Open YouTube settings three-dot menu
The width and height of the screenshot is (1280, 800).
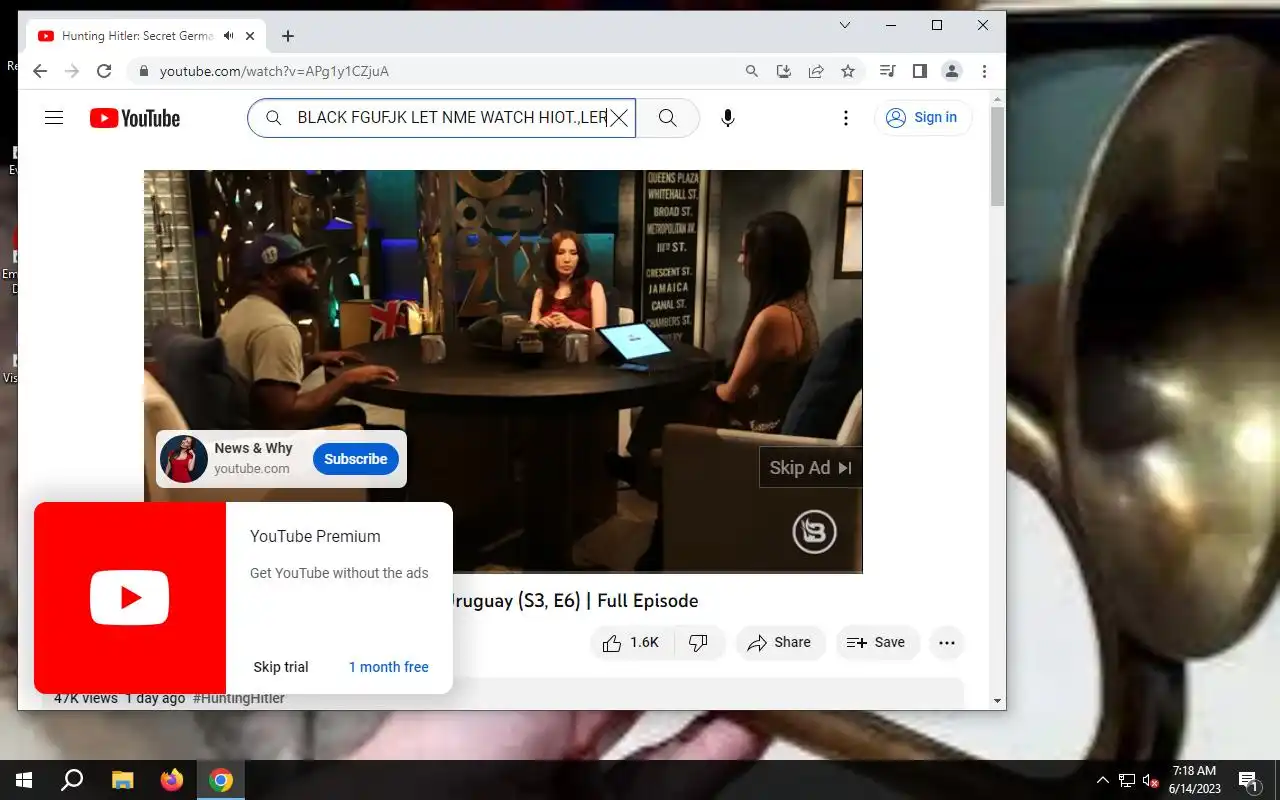846,118
